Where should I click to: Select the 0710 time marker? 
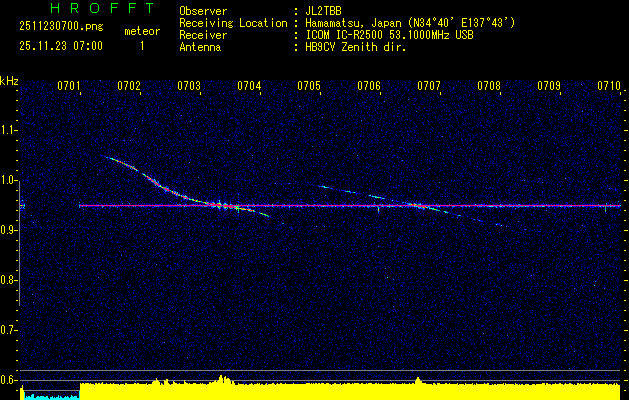(x=609, y=87)
